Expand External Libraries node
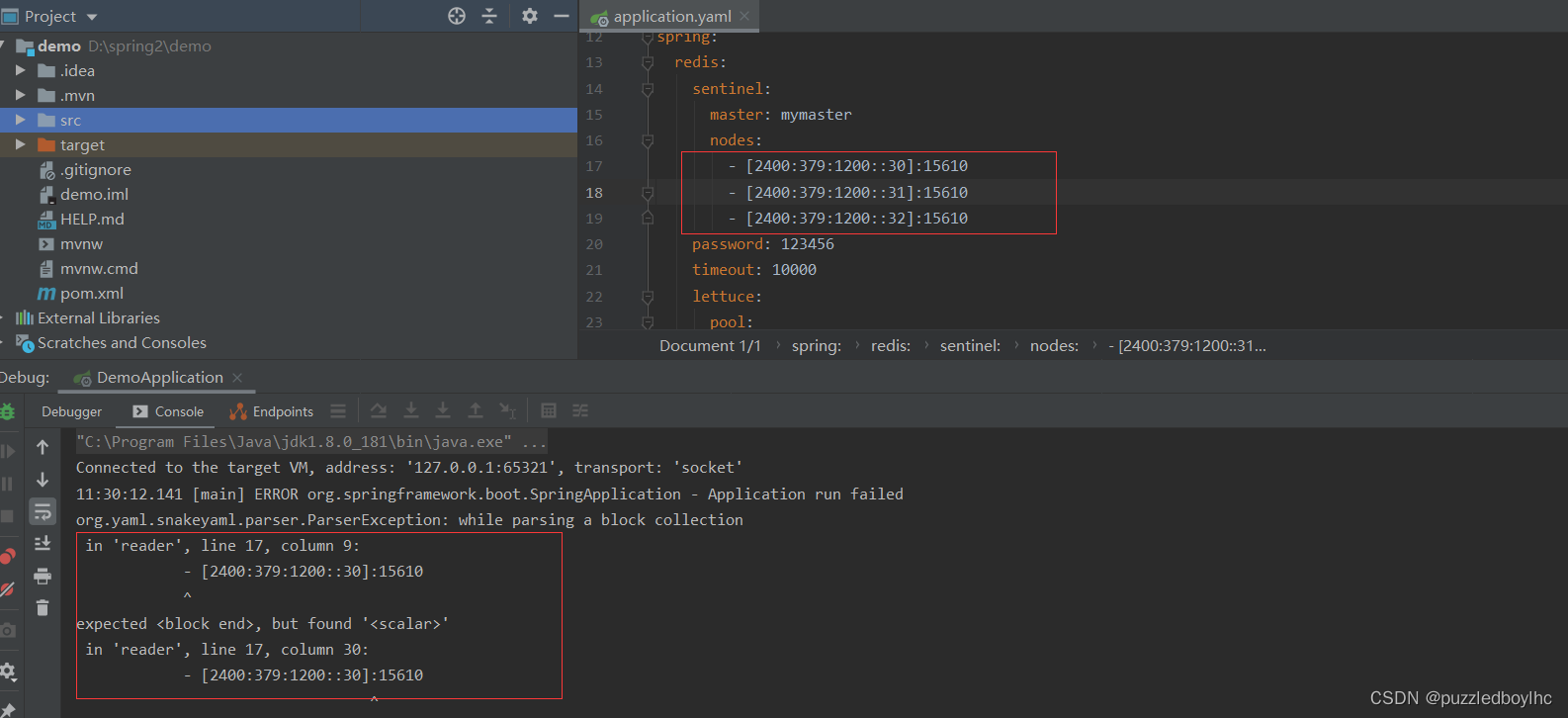1568x718 pixels. coord(3,317)
